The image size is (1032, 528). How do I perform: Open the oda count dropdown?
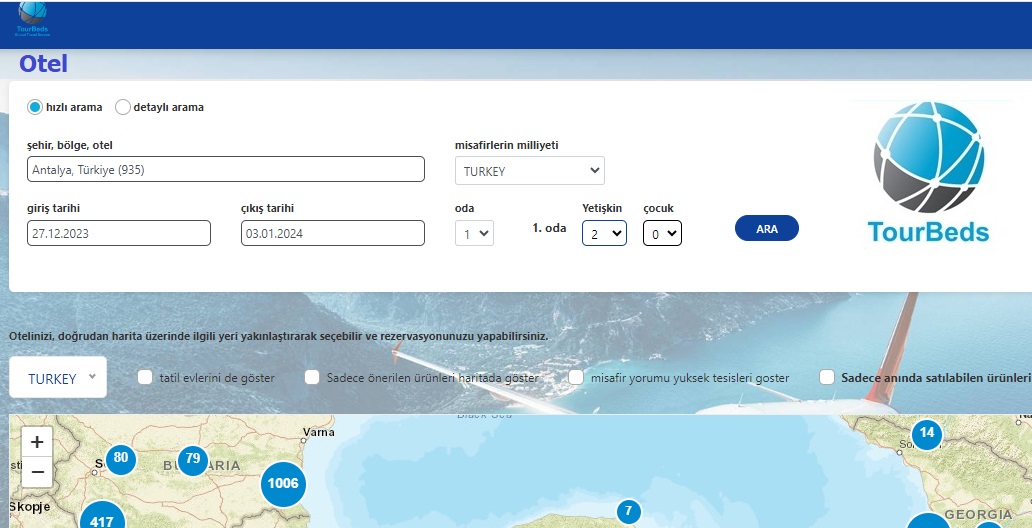click(475, 233)
